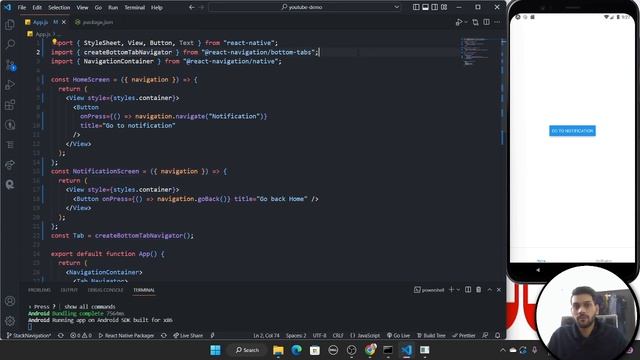Image resolution: width=640 pixels, height=360 pixels.
Task: Click Ln 2, Col 74 cursor position
Action: (x=266, y=336)
